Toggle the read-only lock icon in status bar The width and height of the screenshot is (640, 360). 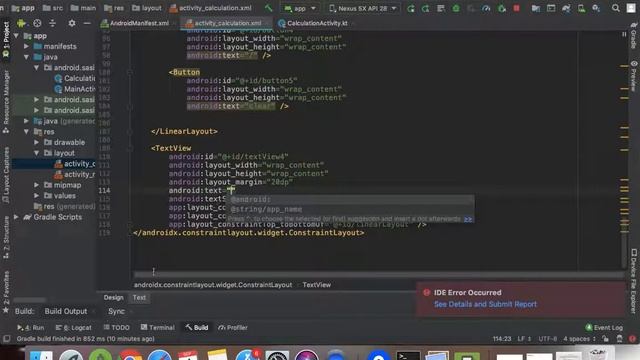[606, 339]
